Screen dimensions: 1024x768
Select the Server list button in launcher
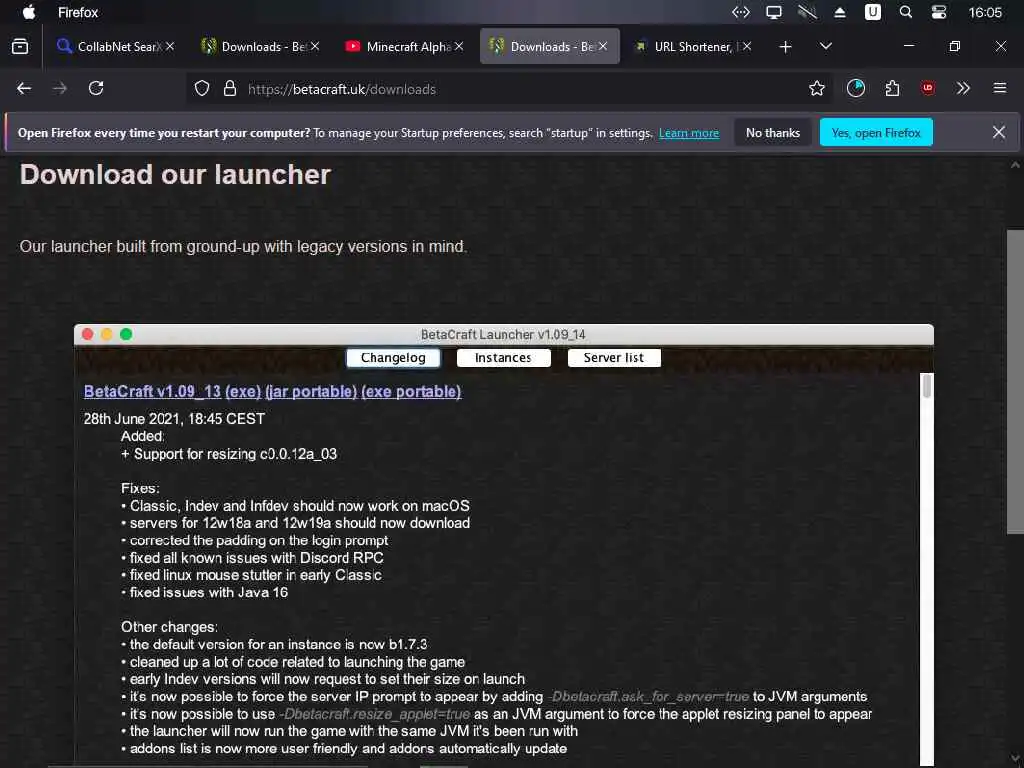tap(614, 358)
